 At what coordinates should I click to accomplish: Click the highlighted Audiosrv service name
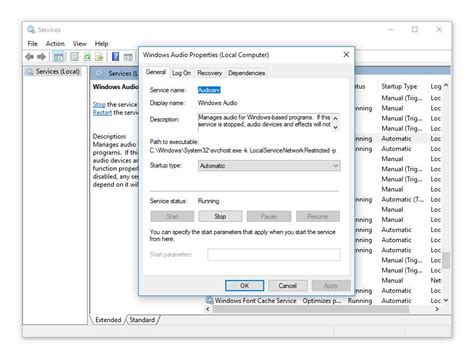[x=209, y=90]
